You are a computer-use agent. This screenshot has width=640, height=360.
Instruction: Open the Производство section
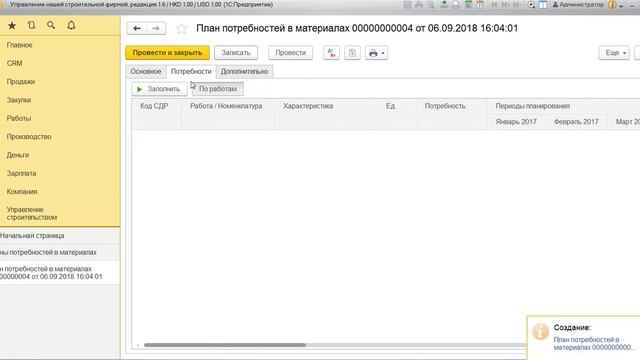(x=29, y=137)
